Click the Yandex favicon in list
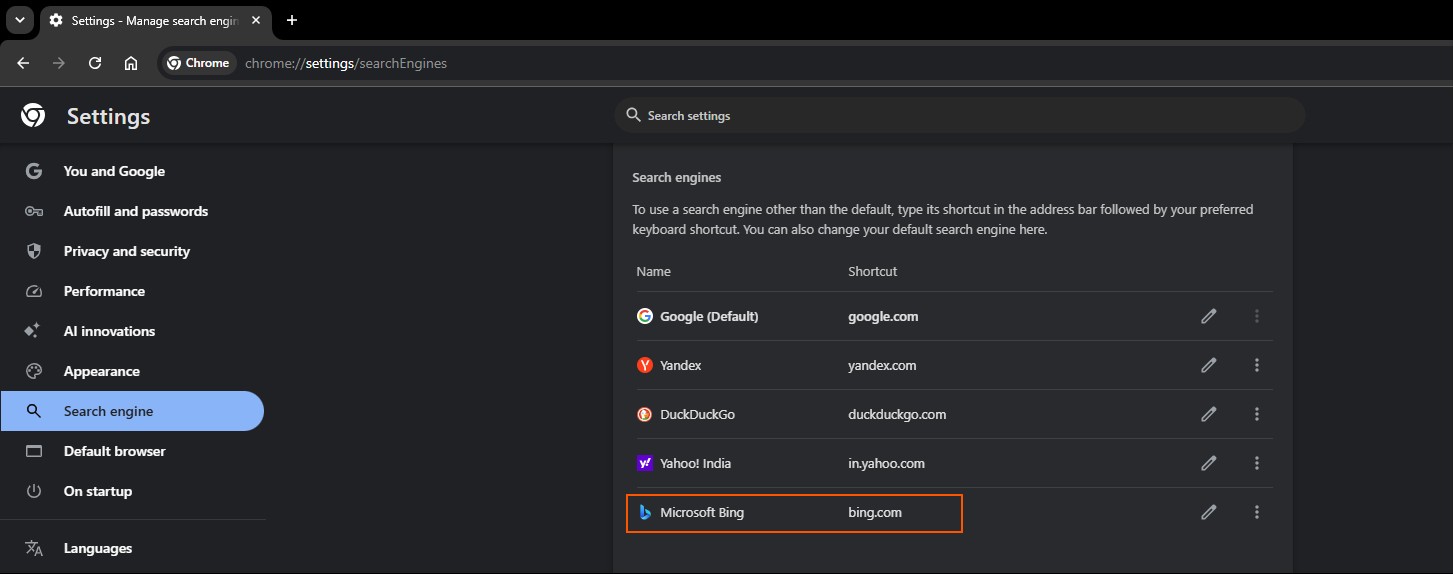The height and width of the screenshot is (574, 1453). [x=645, y=365]
